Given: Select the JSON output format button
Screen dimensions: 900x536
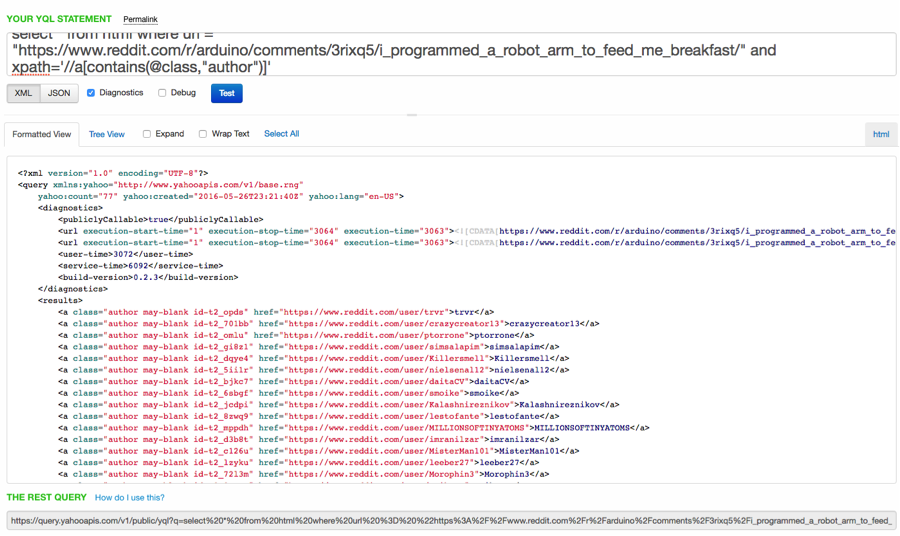Looking at the screenshot, I should tap(59, 93).
